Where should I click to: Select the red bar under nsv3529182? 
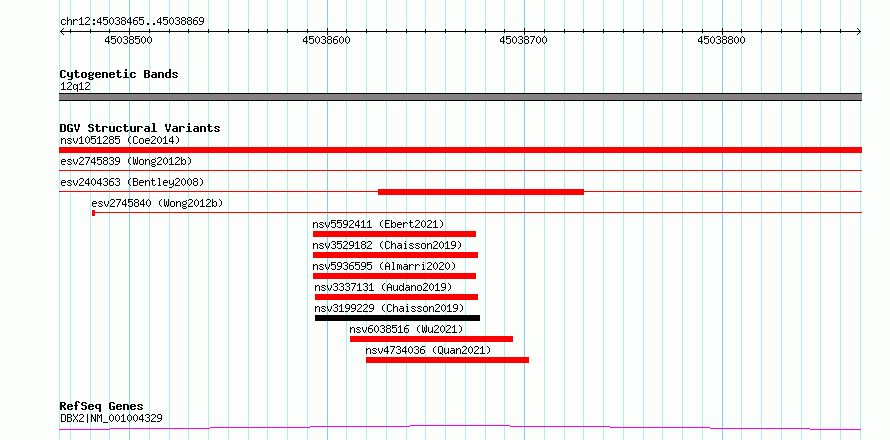(396, 255)
